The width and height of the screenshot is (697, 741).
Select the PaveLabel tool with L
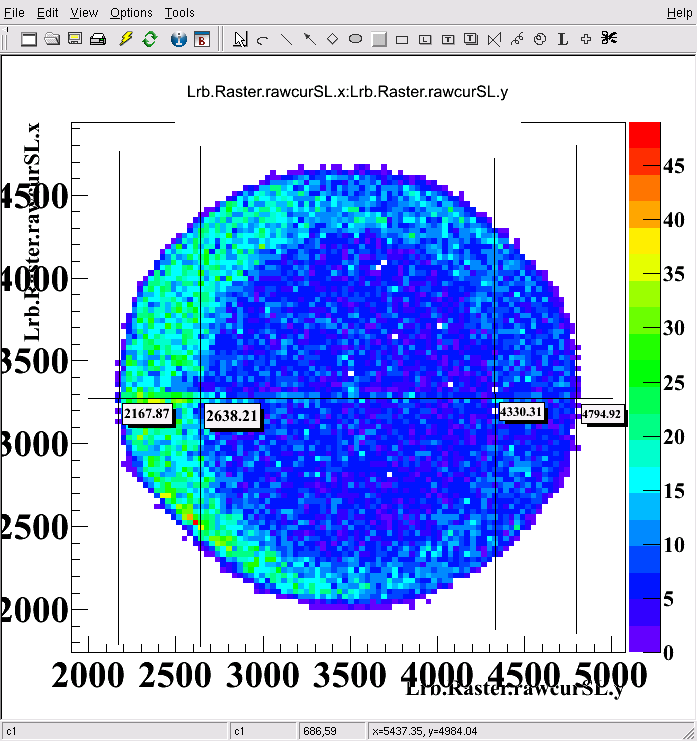point(425,39)
